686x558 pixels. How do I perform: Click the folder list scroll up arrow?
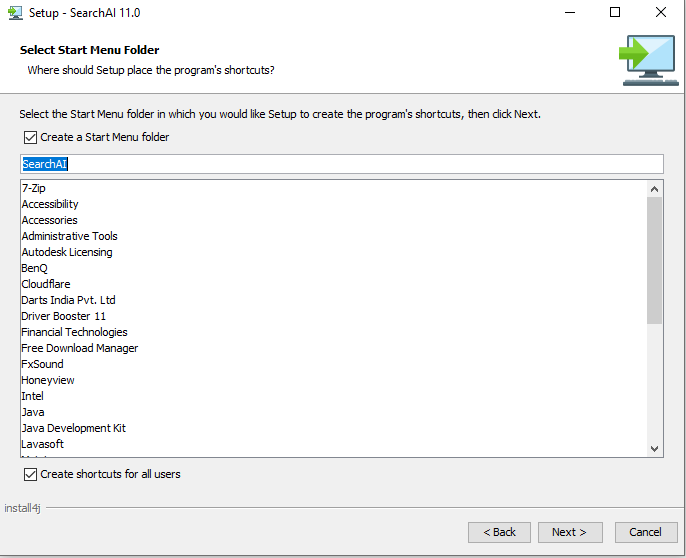[x=654, y=189]
